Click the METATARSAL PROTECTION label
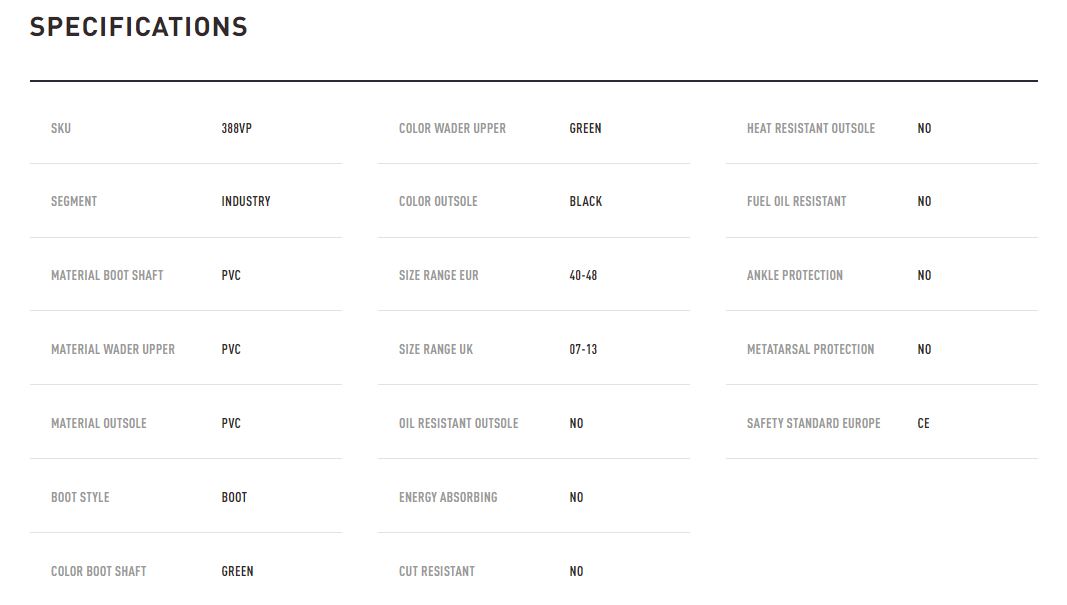Image resolution: width=1067 pixels, height=605 pixels. pos(810,349)
